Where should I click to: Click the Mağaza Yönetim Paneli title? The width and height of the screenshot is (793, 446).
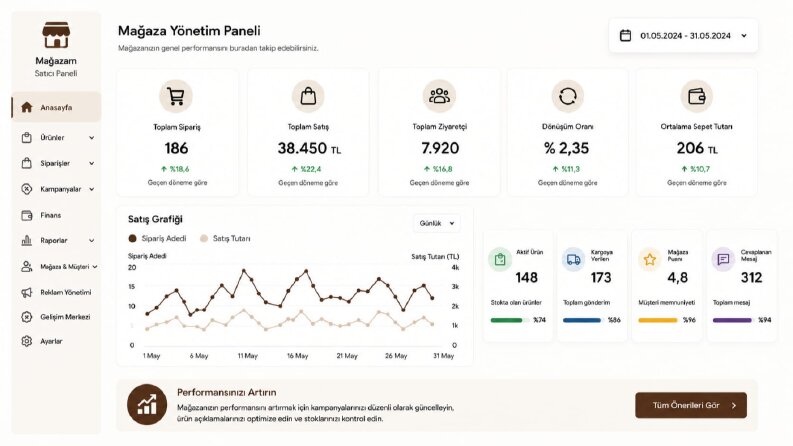[x=189, y=31]
